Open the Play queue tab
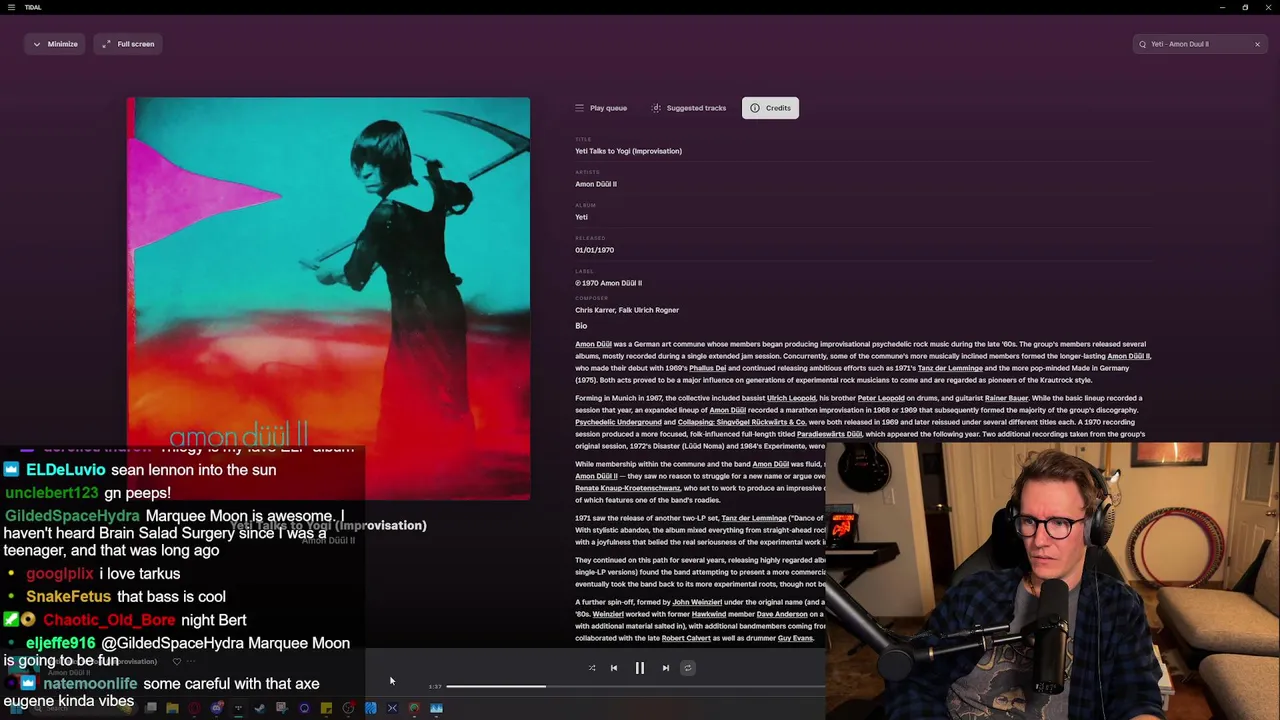This screenshot has height=720, width=1280. tap(601, 108)
